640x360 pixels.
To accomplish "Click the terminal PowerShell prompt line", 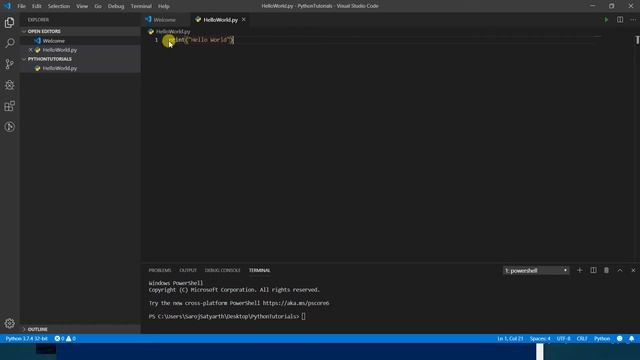I will [227, 316].
